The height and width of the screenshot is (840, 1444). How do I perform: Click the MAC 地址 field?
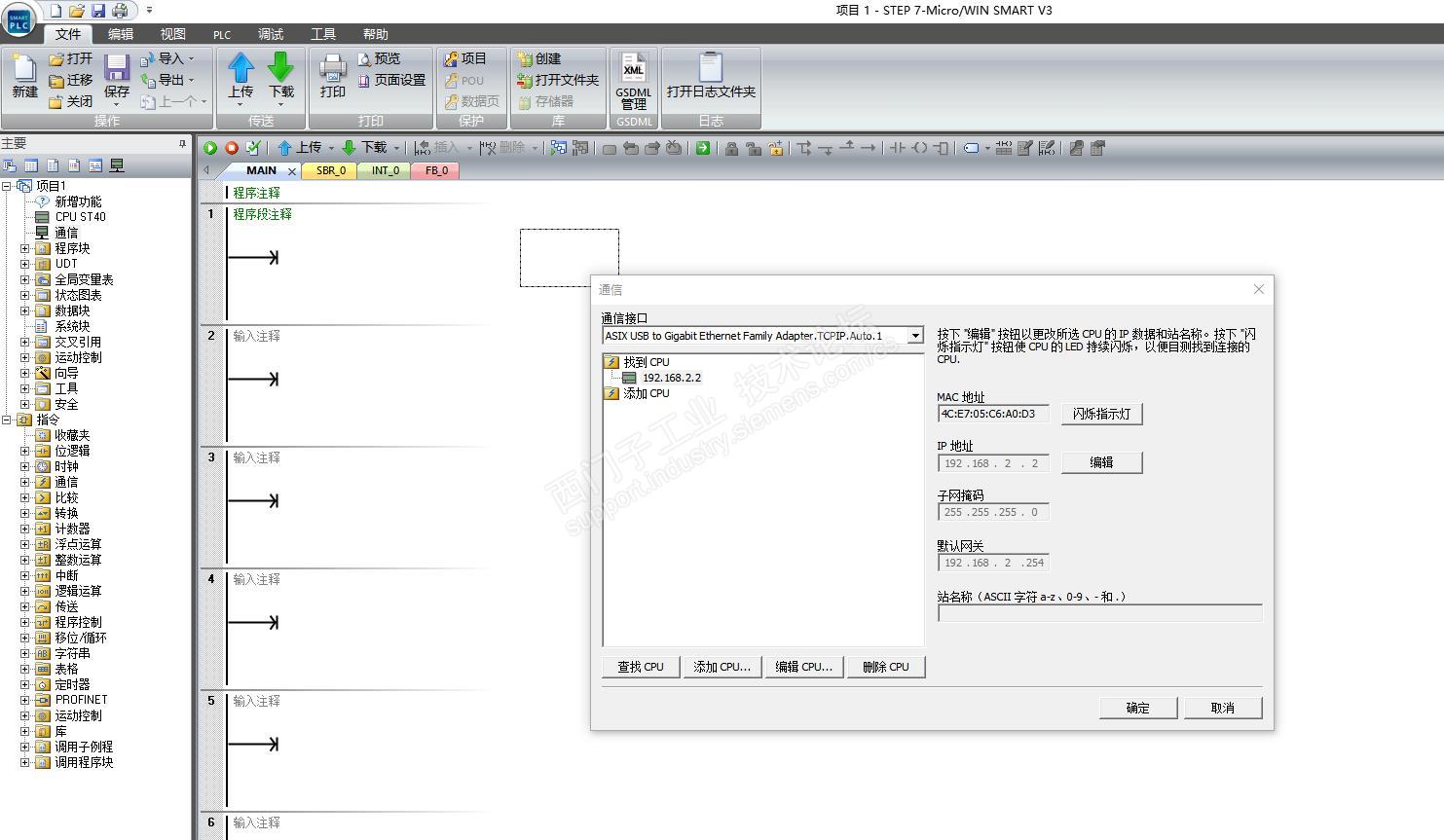point(993,414)
